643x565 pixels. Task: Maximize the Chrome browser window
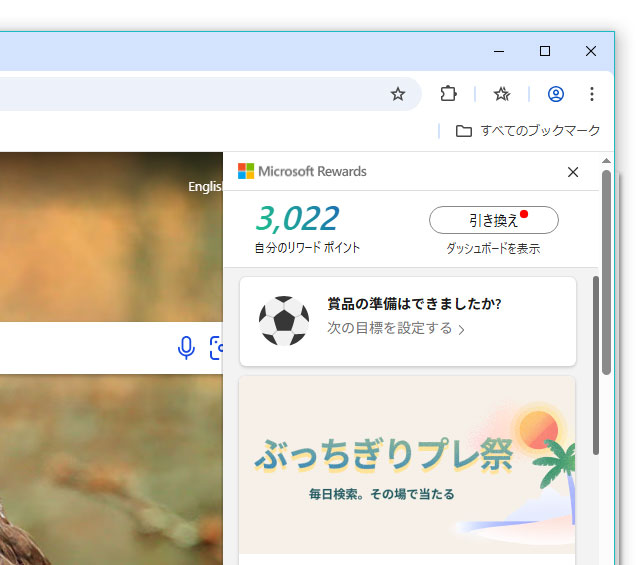(545, 51)
